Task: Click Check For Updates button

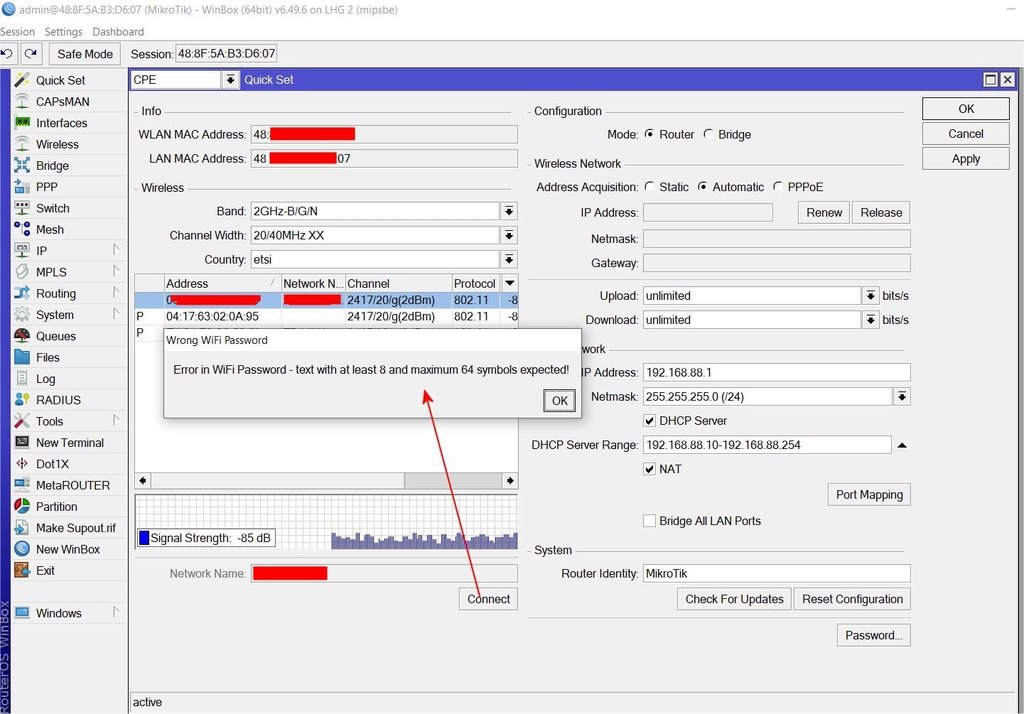Action: [734, 599]
